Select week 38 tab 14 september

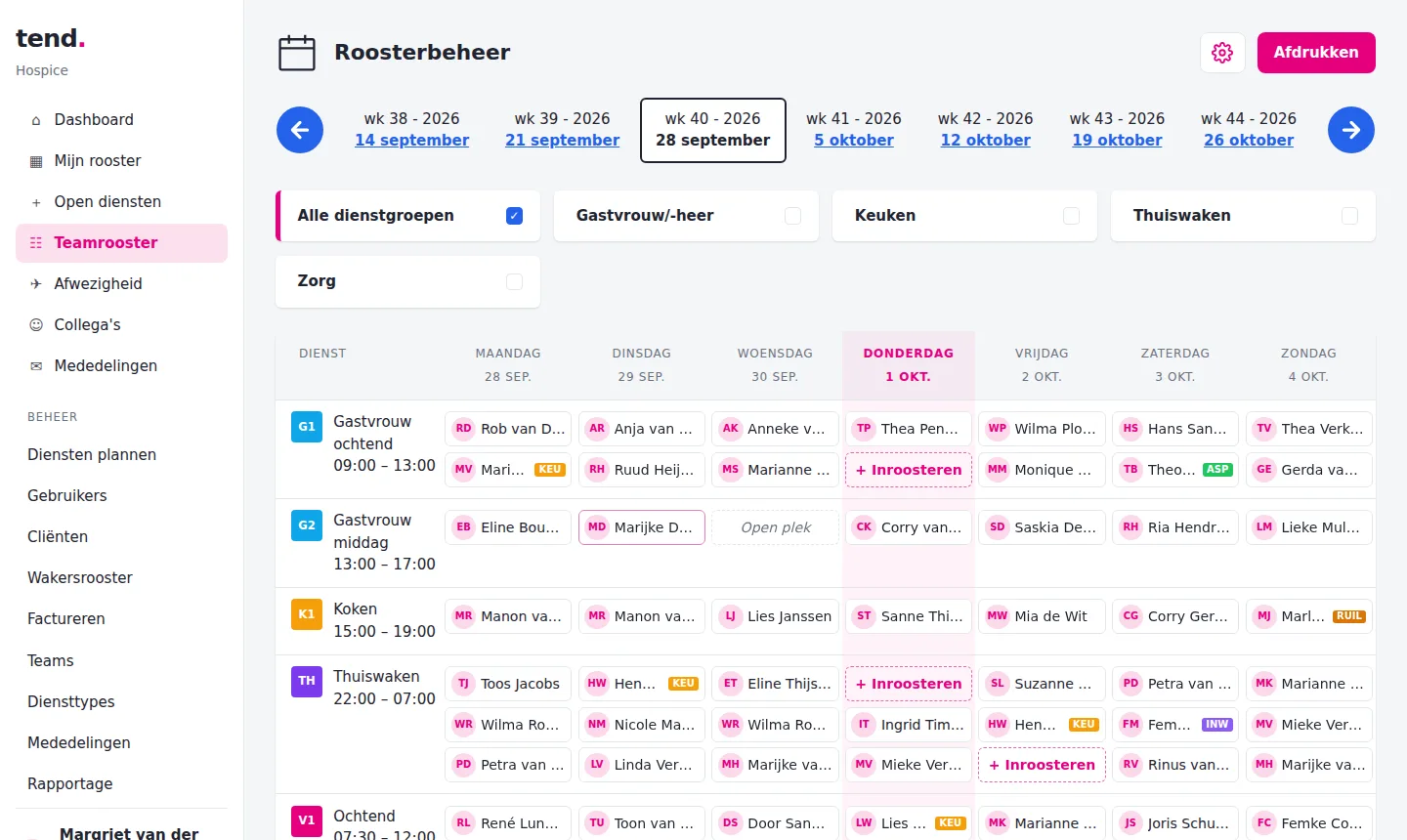pos(412,130)
